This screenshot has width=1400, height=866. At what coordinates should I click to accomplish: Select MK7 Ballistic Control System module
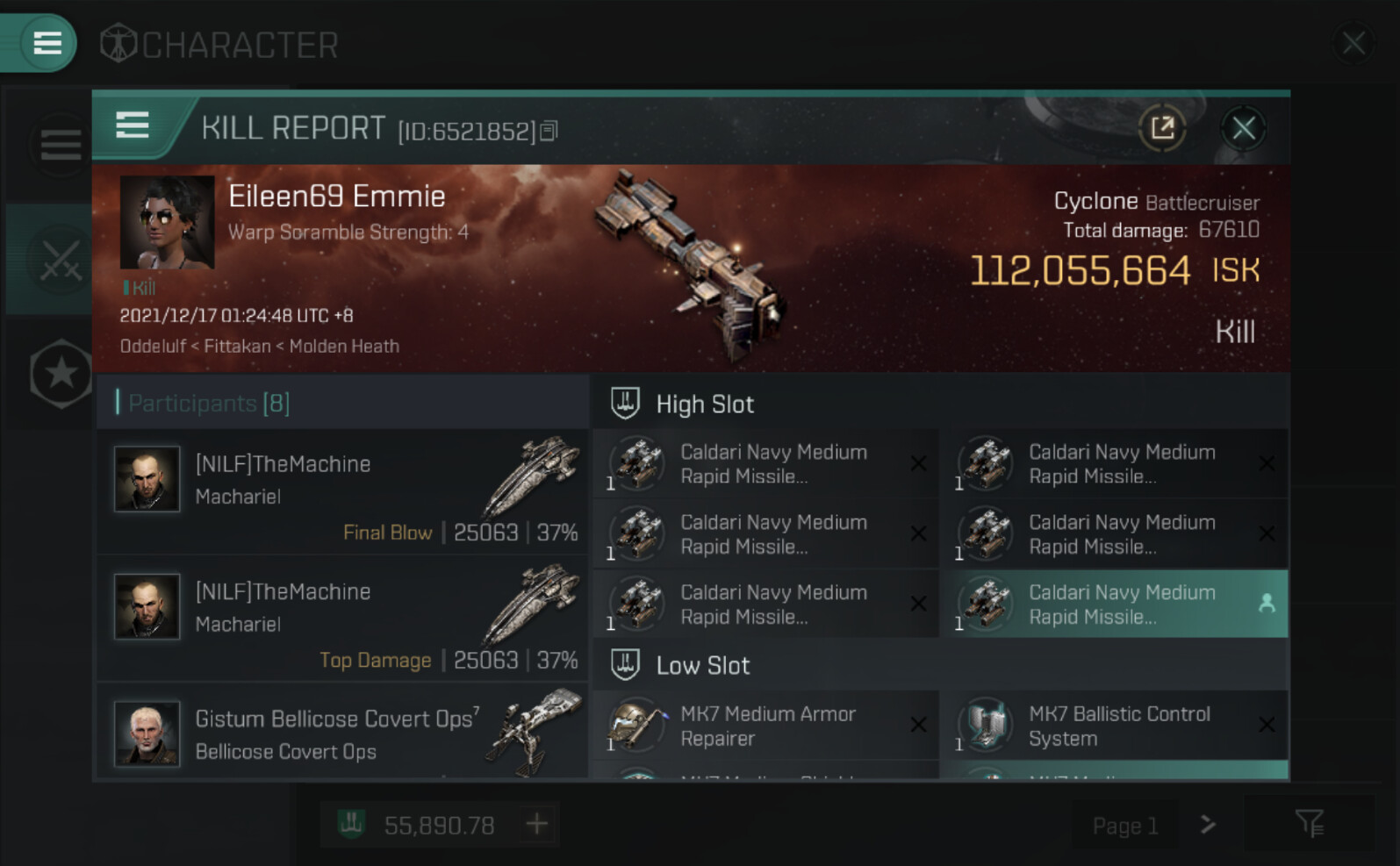pos(1114,726)
